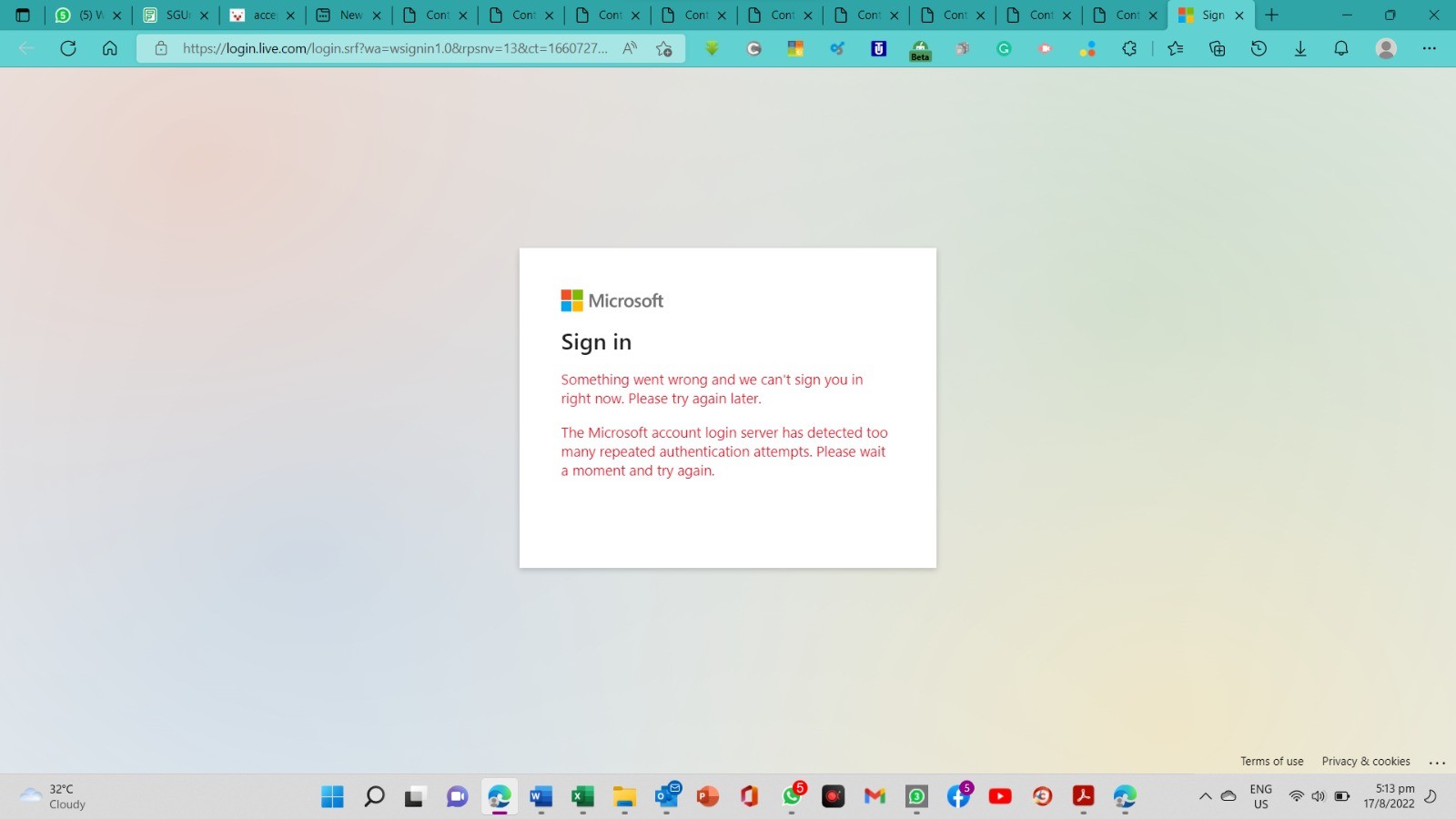Viewport: 1456px width, 819px height.
Task: Open Outlook from the taskbar
Action: (x=667, y=795)
